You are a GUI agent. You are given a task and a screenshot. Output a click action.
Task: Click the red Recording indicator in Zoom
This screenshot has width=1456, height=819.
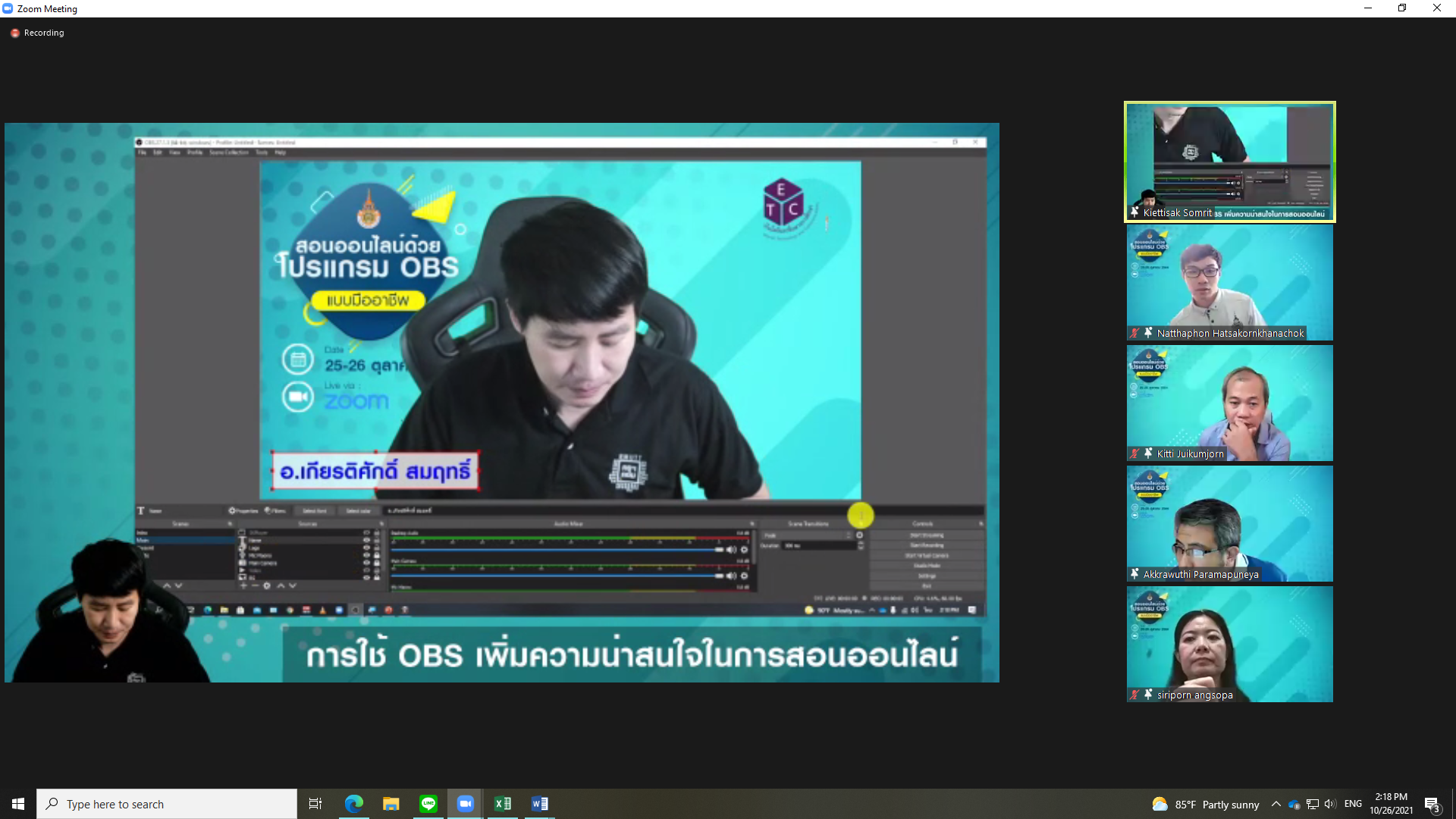[15, 33]
